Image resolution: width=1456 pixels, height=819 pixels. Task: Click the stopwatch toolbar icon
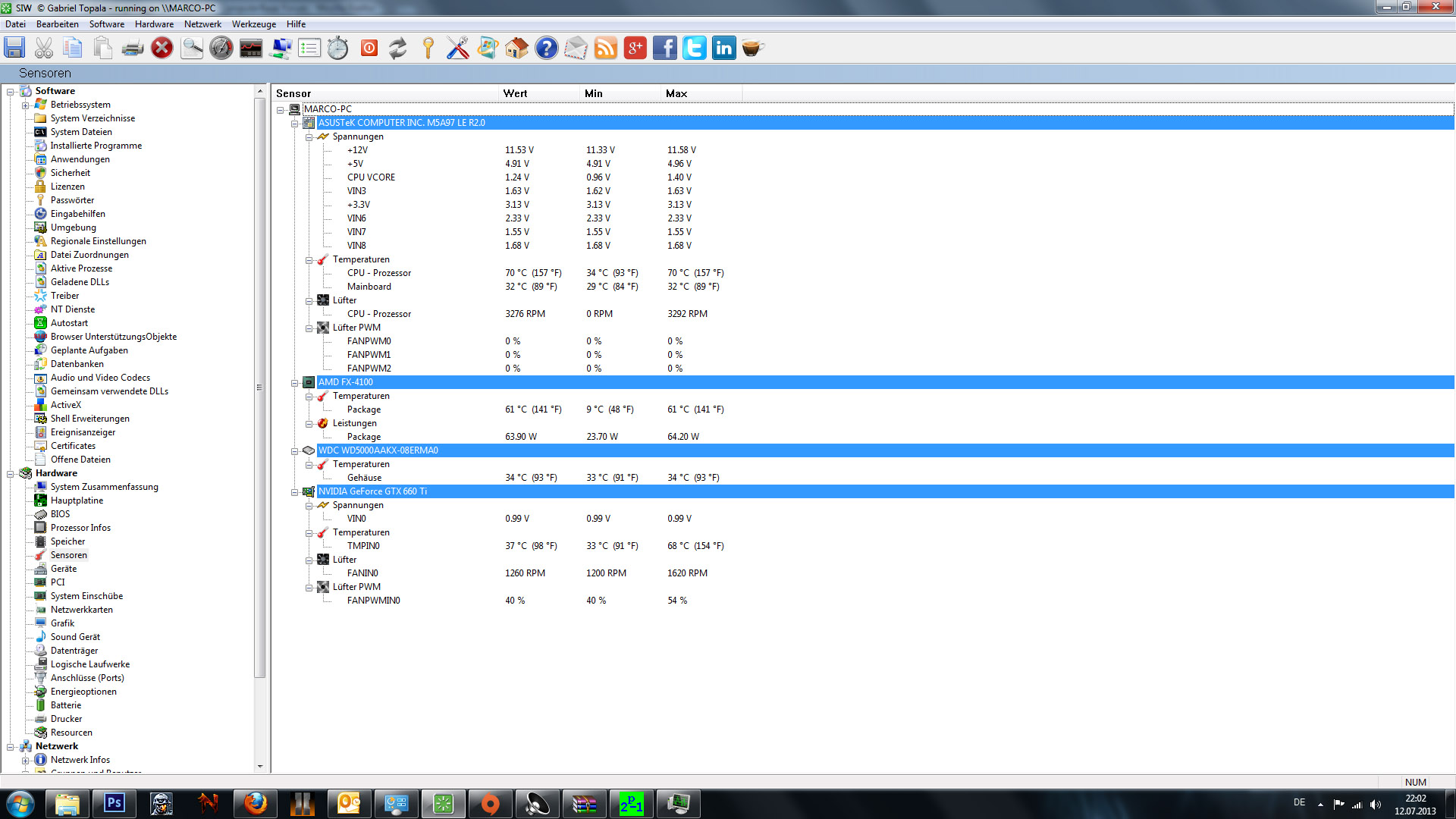pyautogui.click(x=338, y=49)
